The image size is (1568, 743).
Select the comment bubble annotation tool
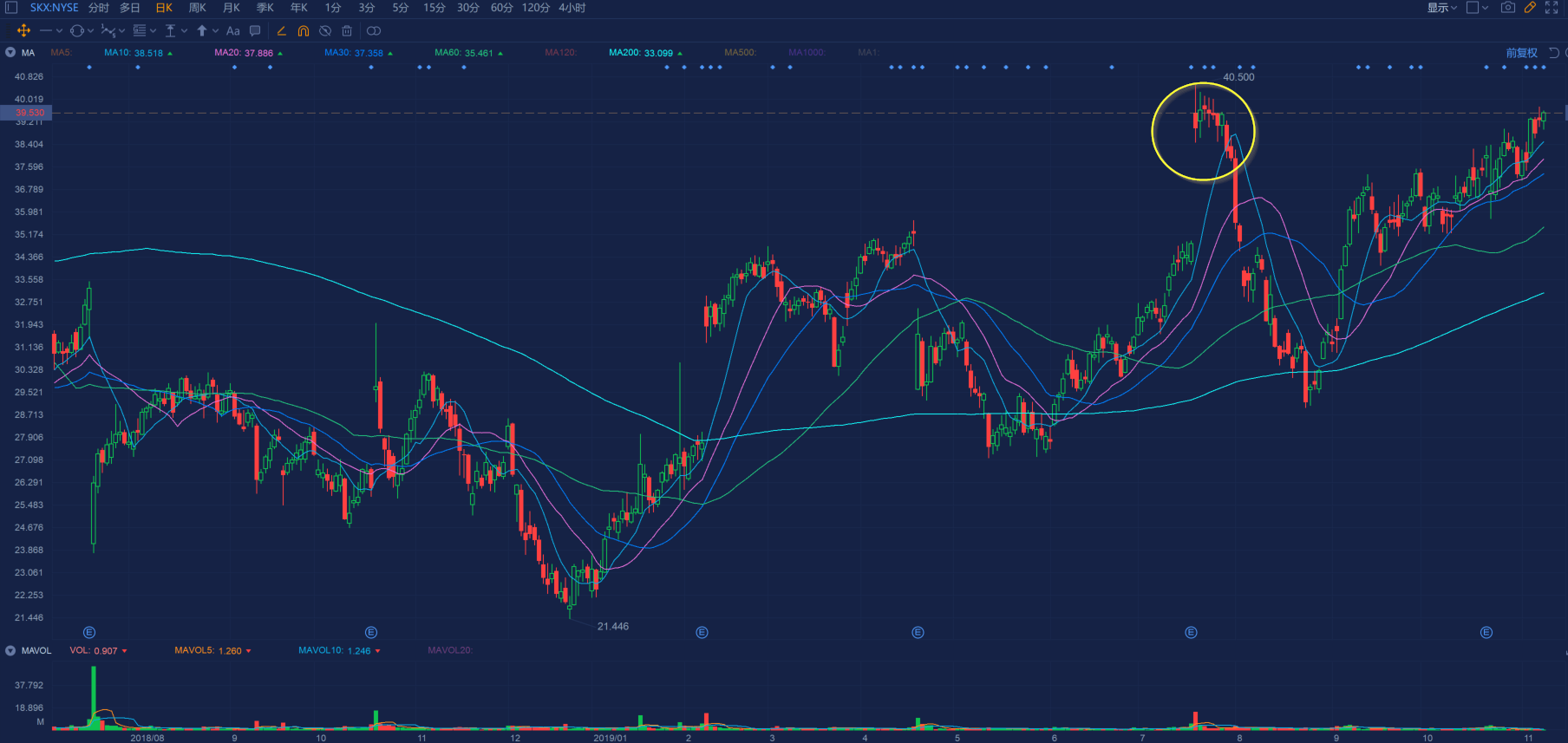click(x=255, y=30)
